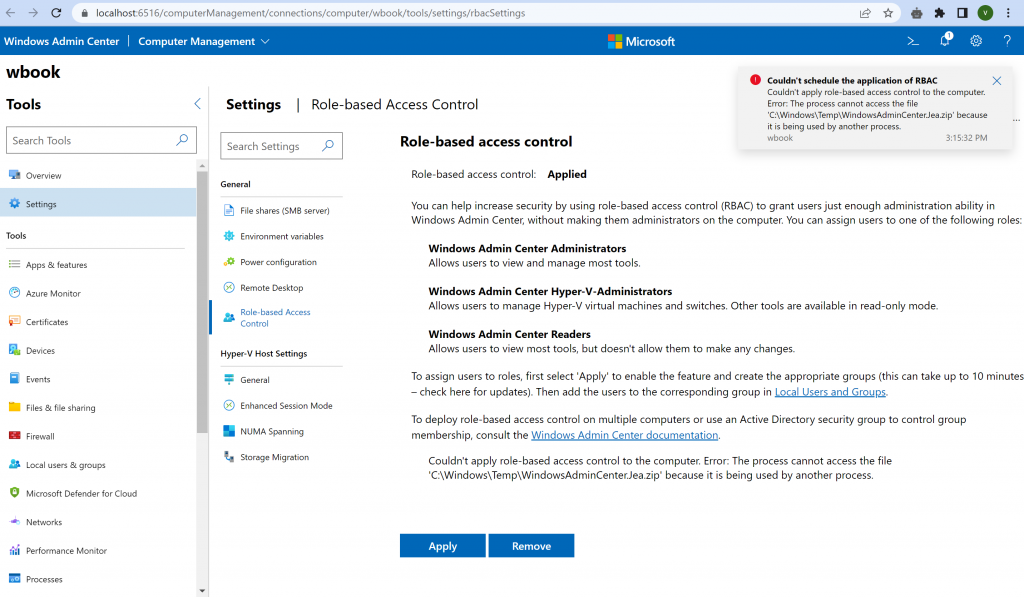
Task: Click the share page icon
Action: pyautogui.click(x=865, y=12)
